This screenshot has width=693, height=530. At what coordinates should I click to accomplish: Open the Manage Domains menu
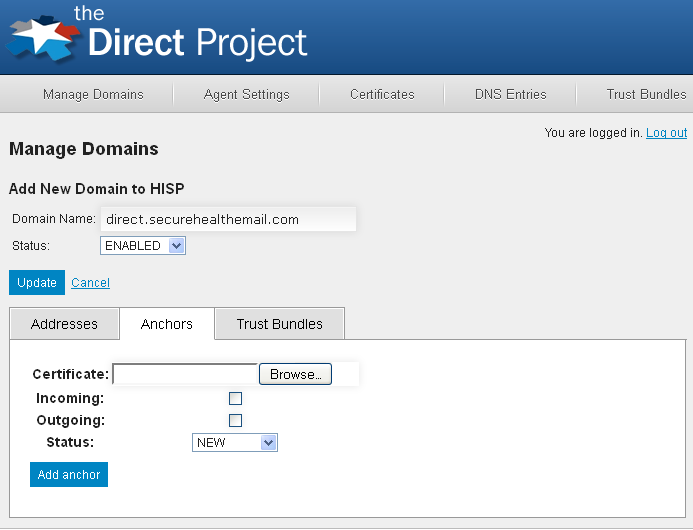tap(93, 95)
